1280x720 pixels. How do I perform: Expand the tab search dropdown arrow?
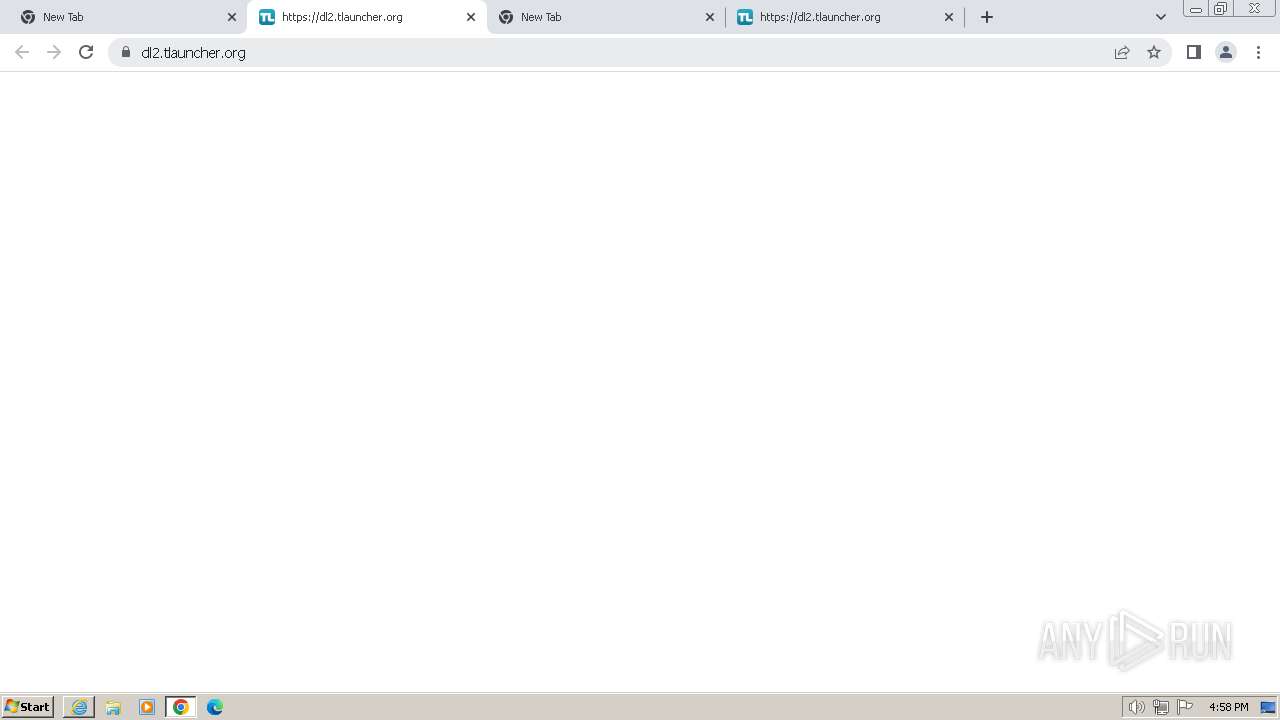1161,17
